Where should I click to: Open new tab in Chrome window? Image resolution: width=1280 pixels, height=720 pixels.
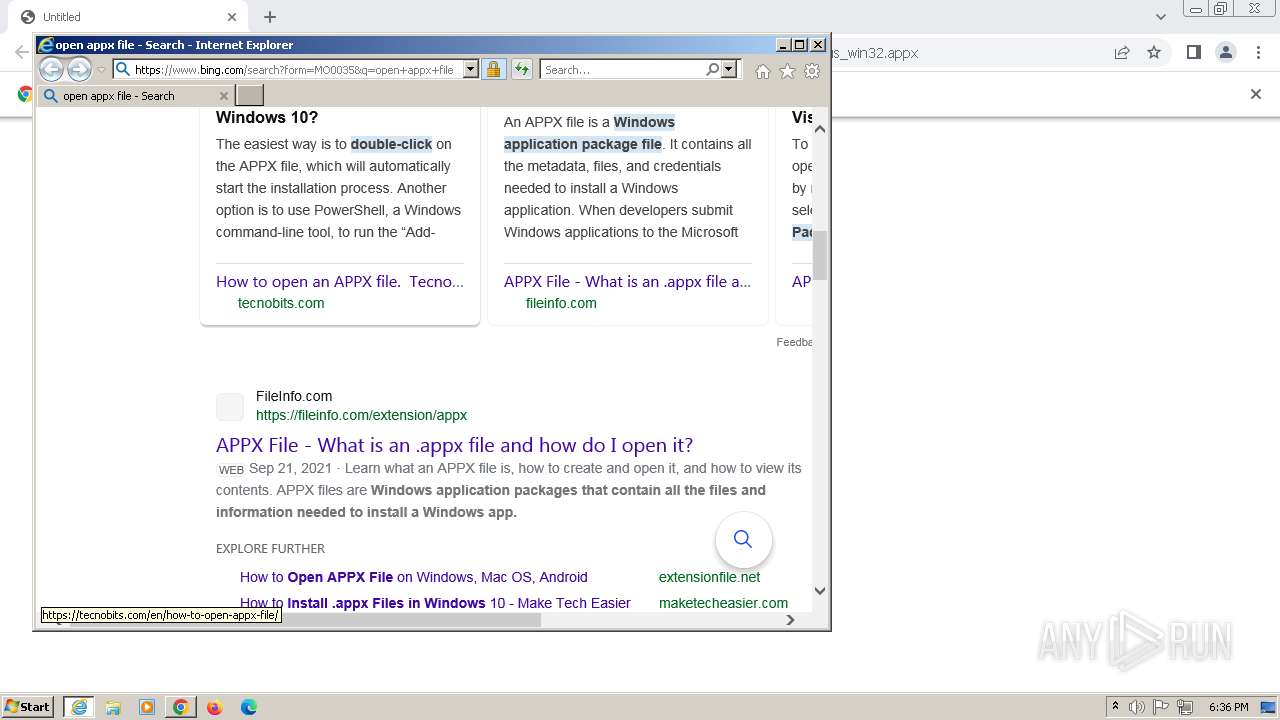click(x=270, y=17)
